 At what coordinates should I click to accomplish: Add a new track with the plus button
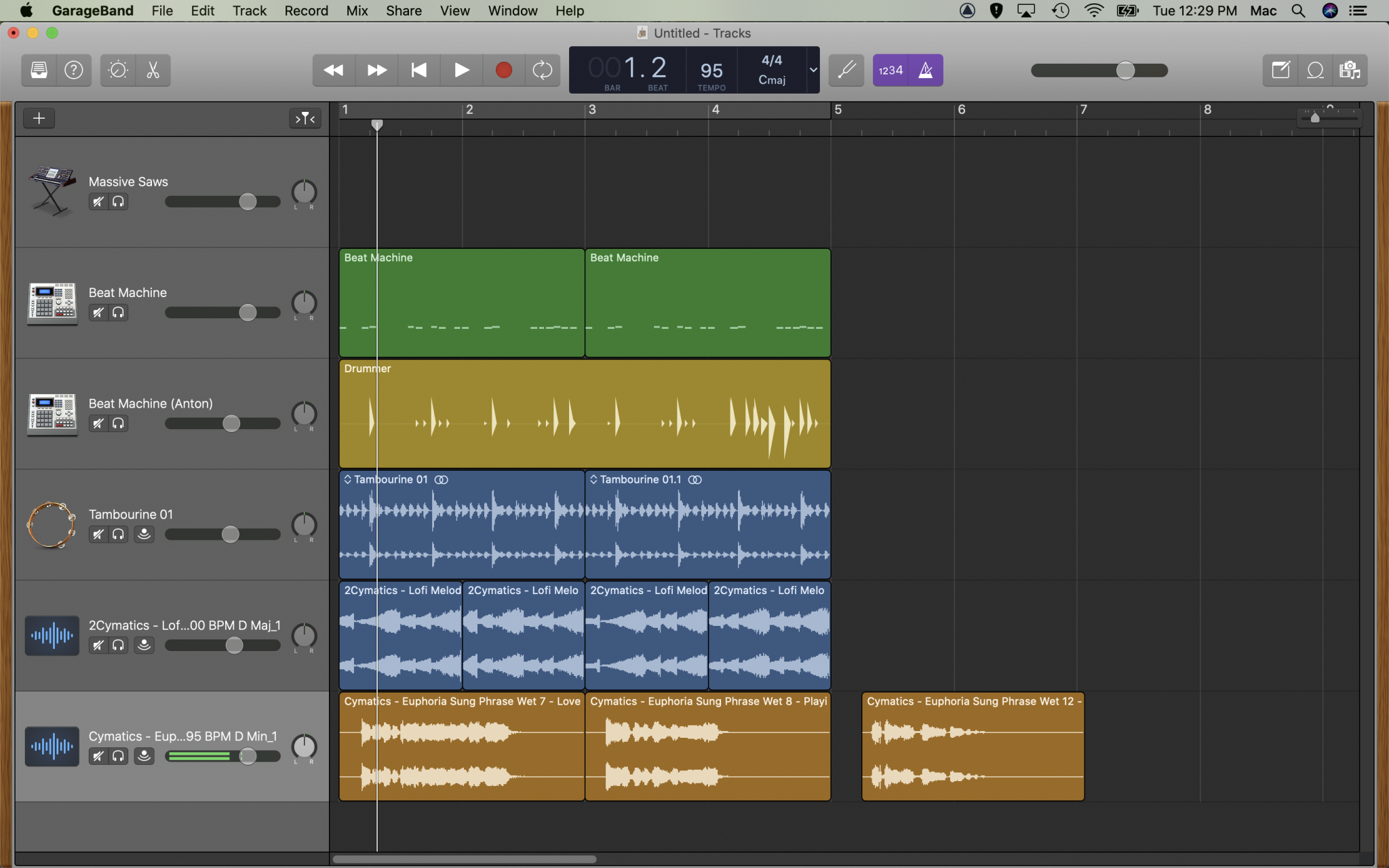tap(39, 118)
